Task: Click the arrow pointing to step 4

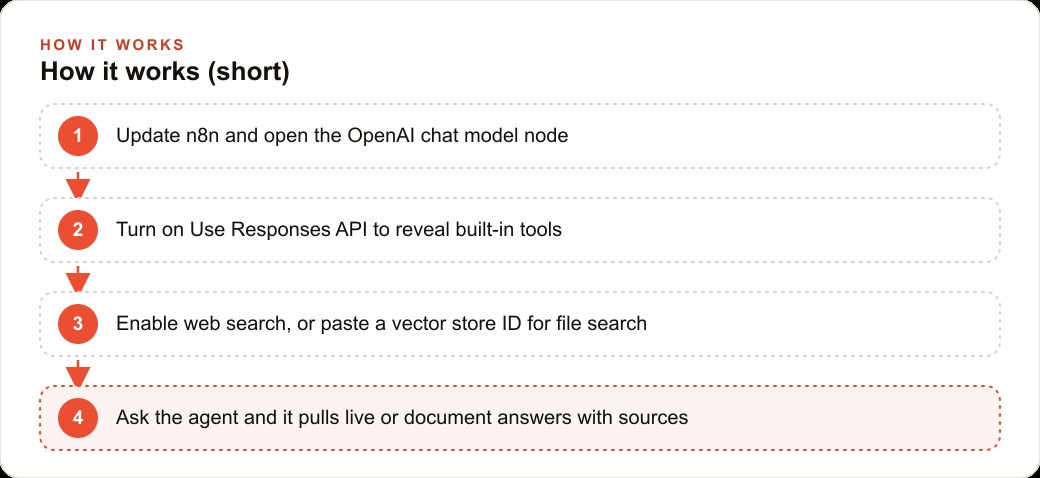Action: coord(78,373)
